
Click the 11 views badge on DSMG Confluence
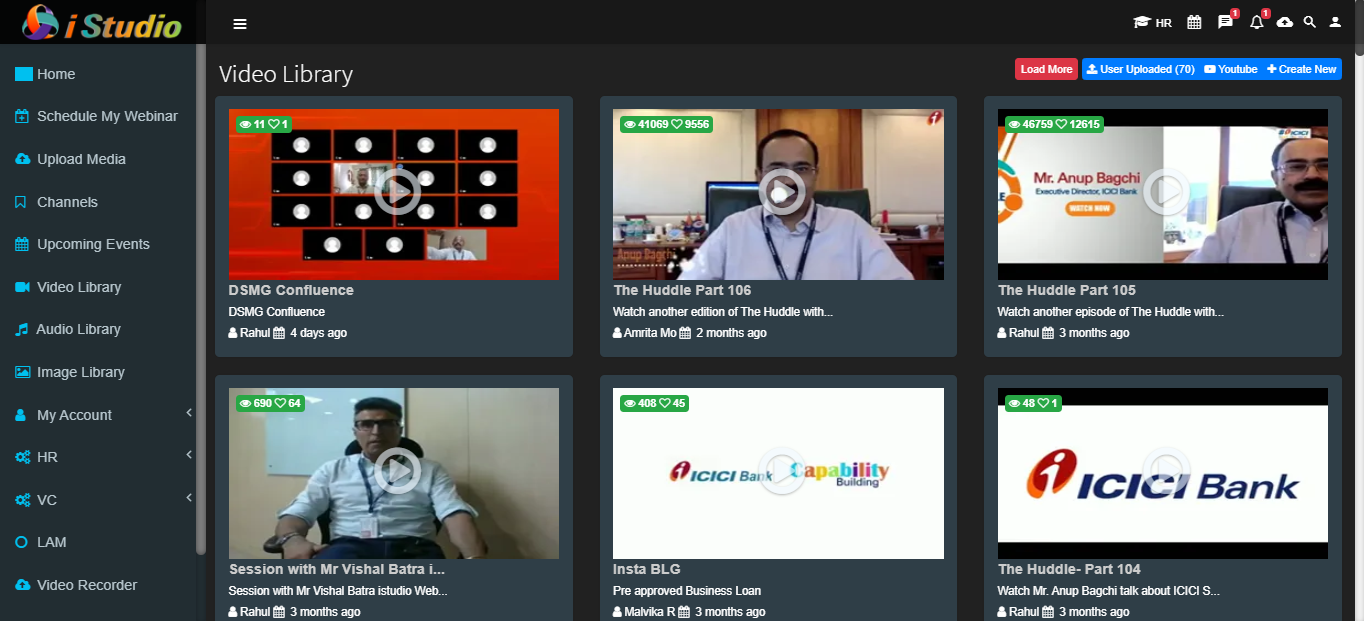(264, 124)
